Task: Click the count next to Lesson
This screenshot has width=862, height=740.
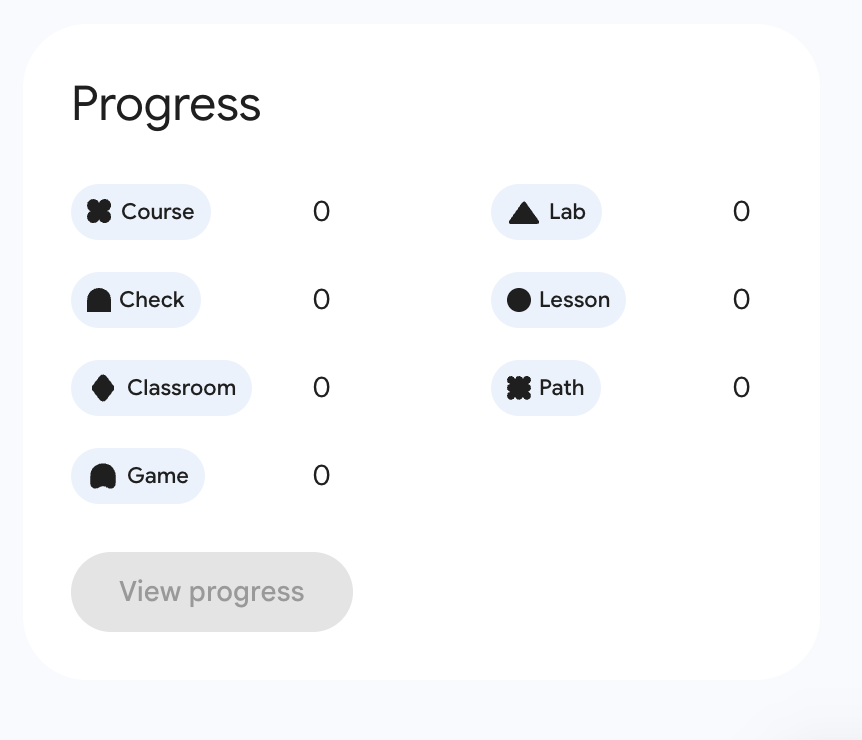Action: coord(741,300)
